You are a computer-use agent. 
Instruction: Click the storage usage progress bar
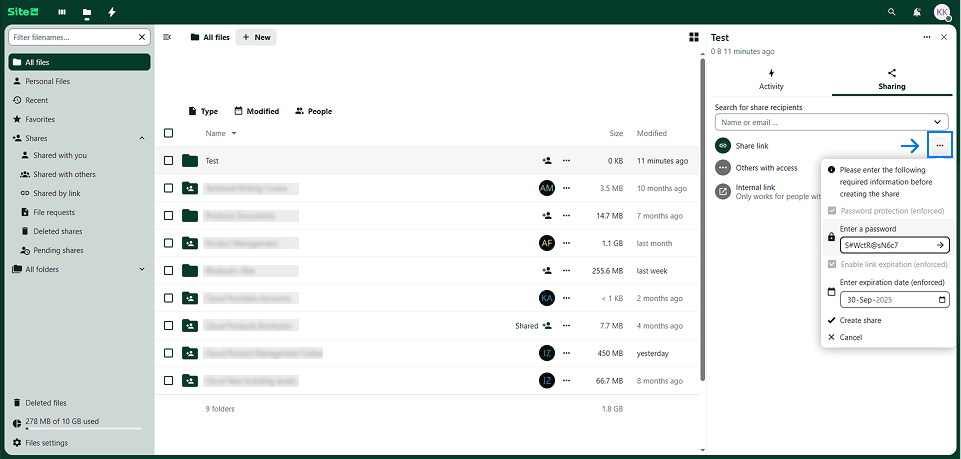tap(76, 429)
